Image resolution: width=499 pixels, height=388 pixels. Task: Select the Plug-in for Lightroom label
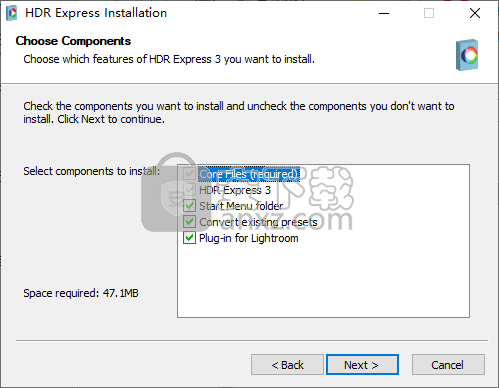click(x=249, y=238)
